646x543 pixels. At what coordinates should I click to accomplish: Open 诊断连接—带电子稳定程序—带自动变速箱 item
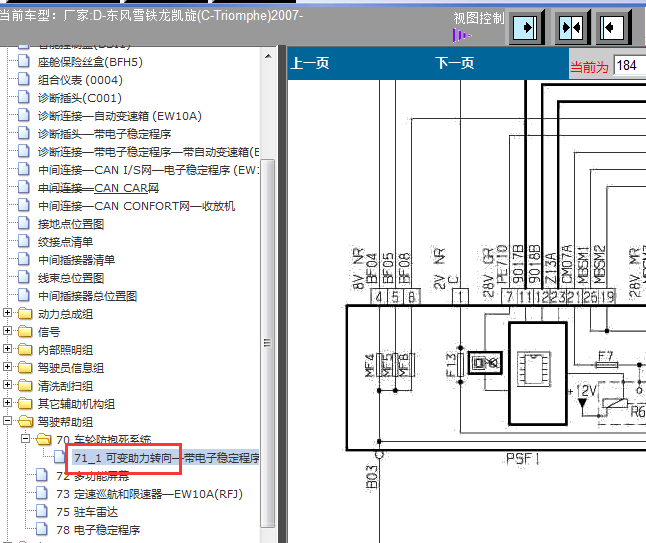149,152
